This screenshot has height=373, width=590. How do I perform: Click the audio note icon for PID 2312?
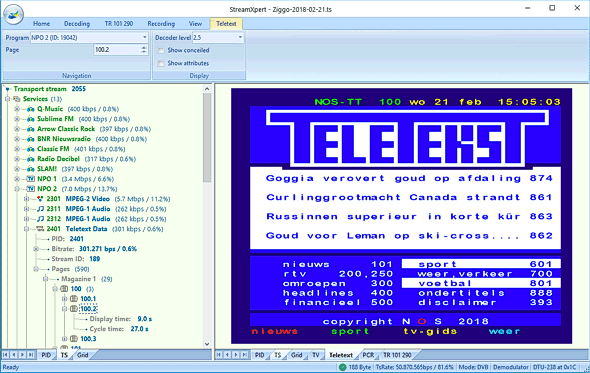point(40,219)
